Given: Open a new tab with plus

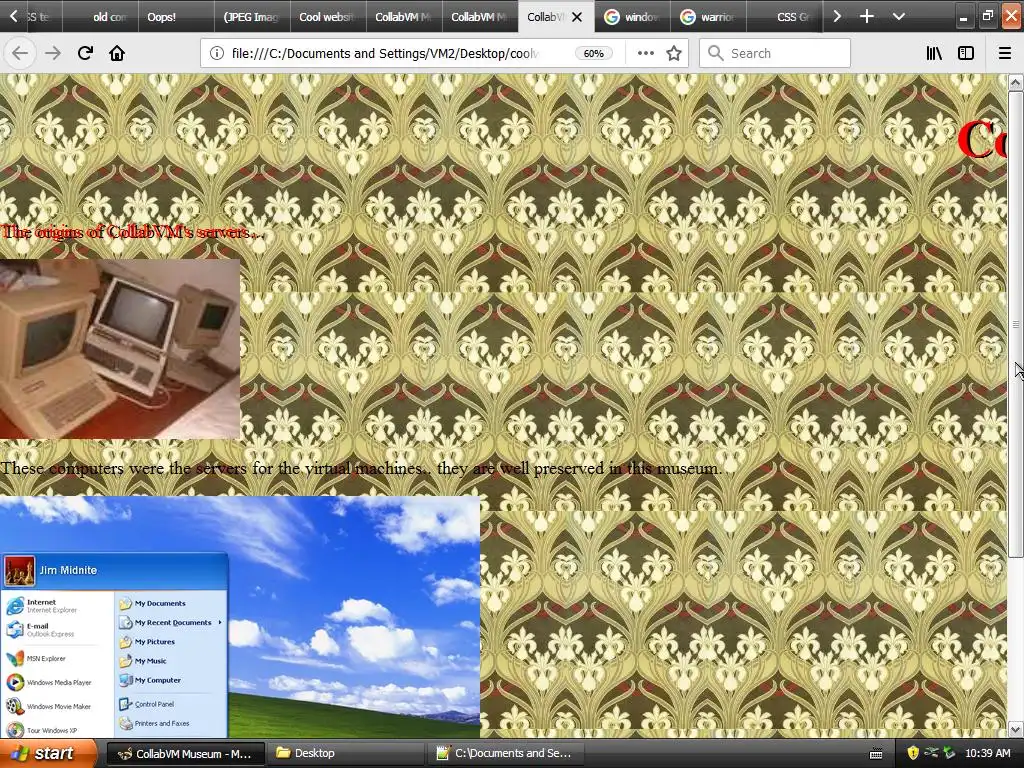Looking at the screenshot, I should (867, 16).
